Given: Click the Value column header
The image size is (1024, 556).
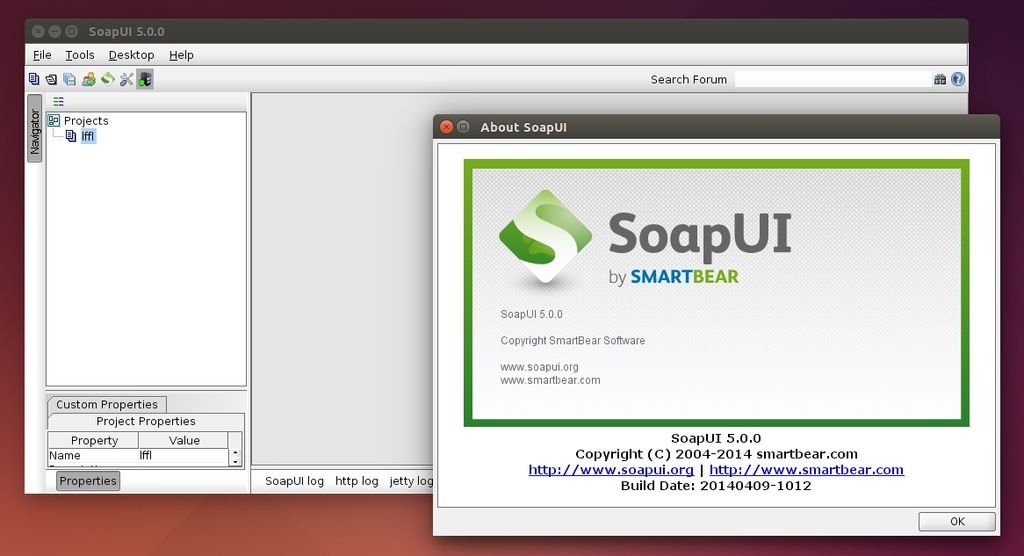Looking at the screenshot, I should click(184, 440).
